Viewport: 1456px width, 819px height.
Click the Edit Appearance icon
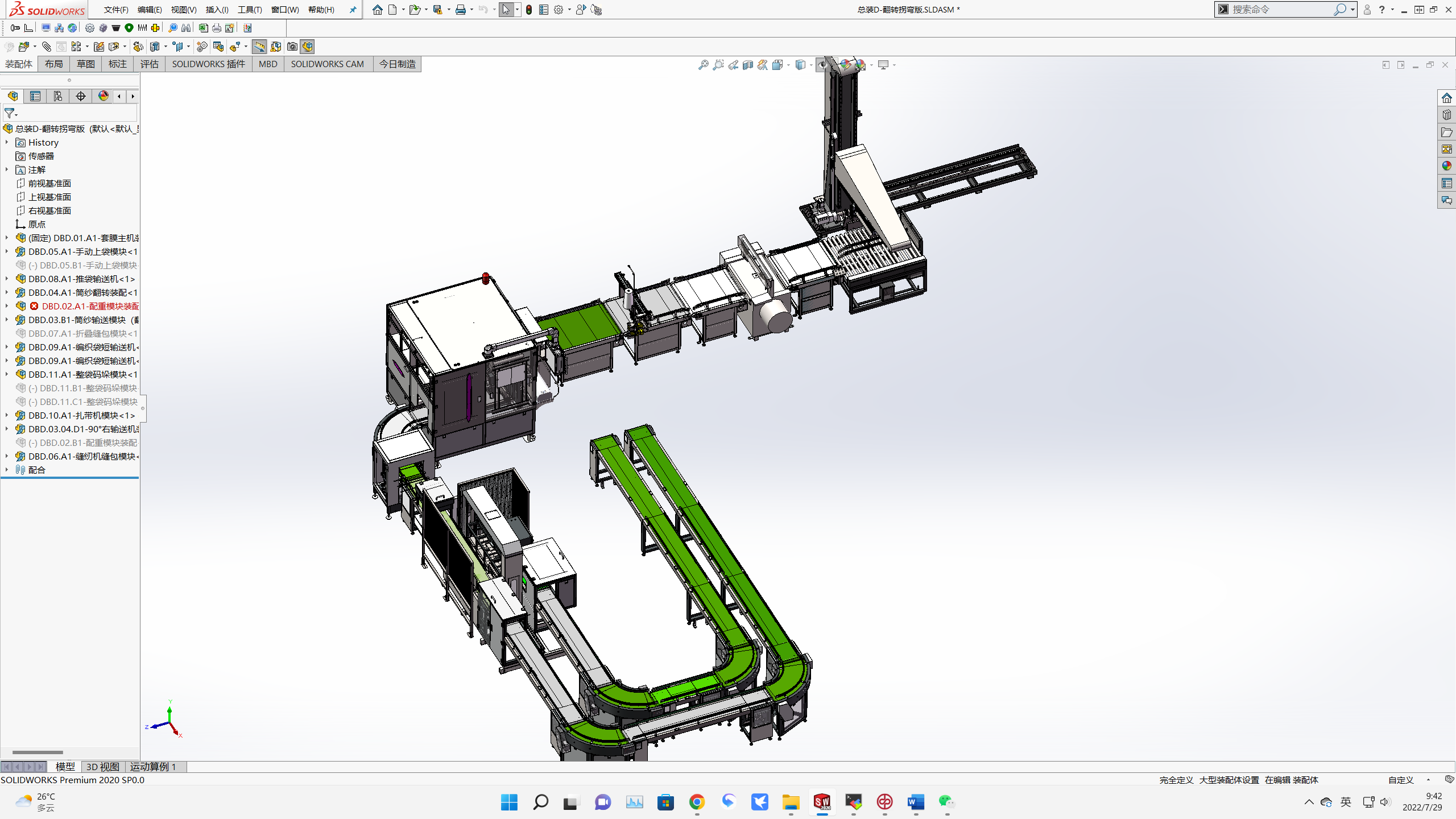pyautogui.click(x=846, y=65)
